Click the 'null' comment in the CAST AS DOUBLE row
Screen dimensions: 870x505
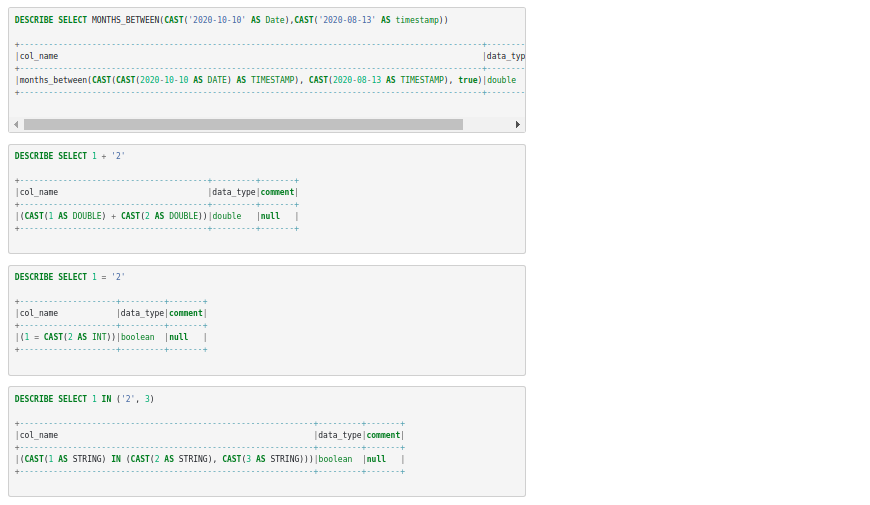click(270, 216)
